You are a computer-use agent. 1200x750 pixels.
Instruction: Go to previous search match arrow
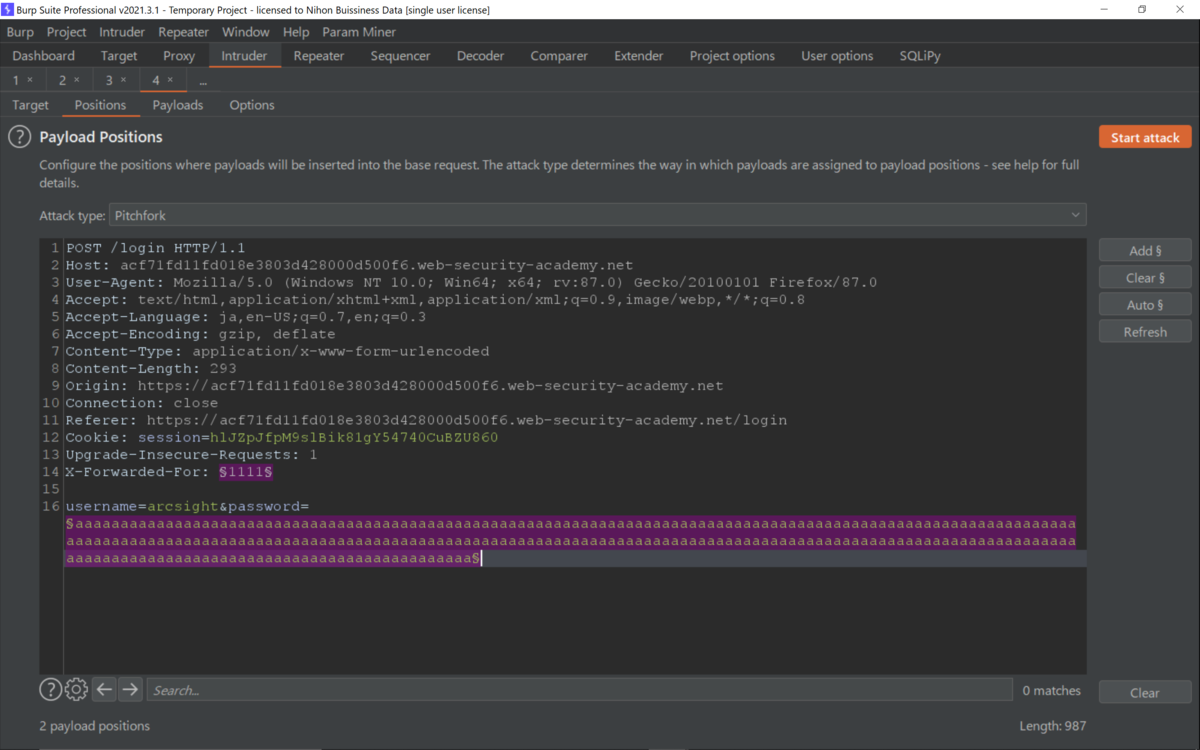coord(104,689)
